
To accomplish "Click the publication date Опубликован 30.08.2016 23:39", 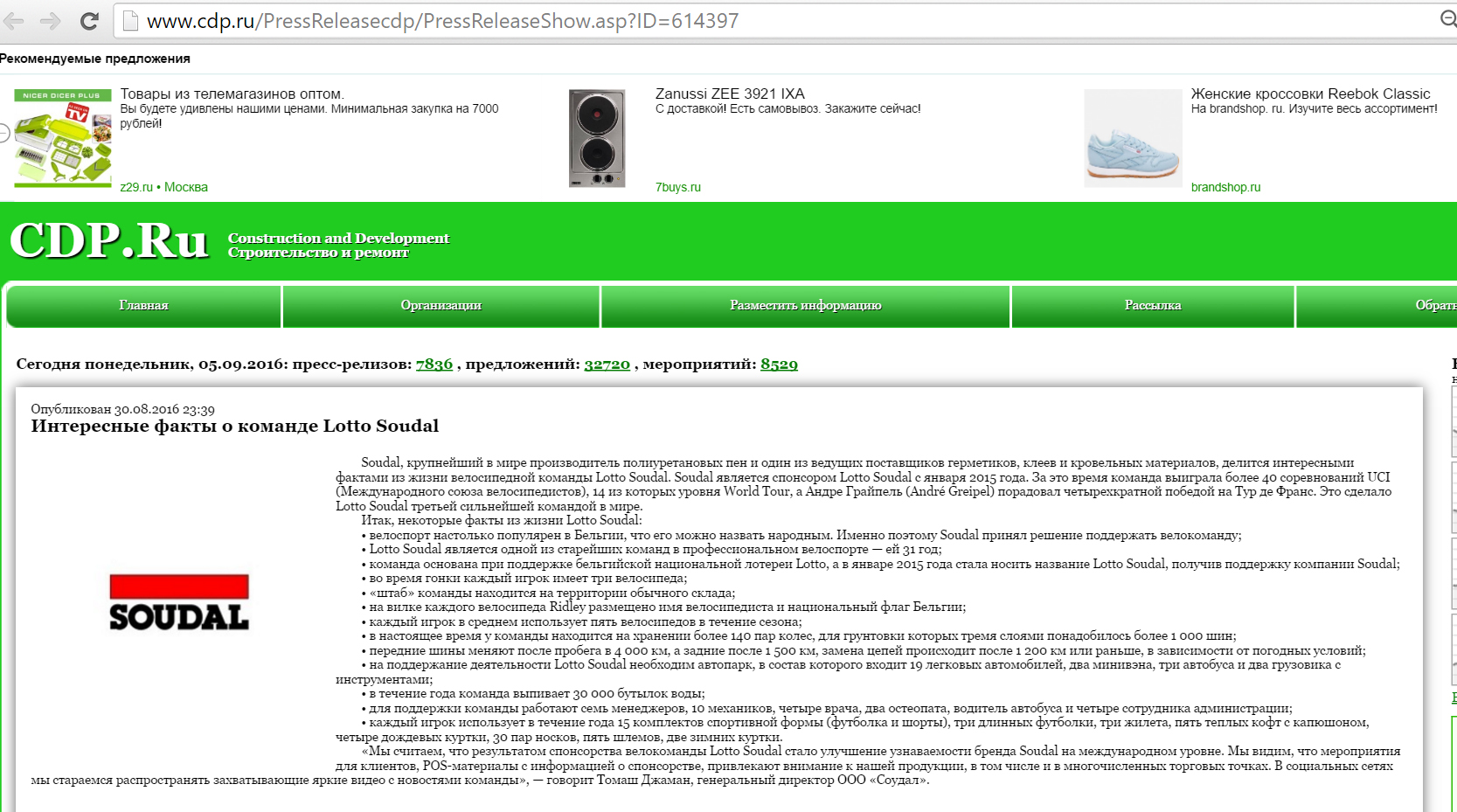I will point(122,409).
